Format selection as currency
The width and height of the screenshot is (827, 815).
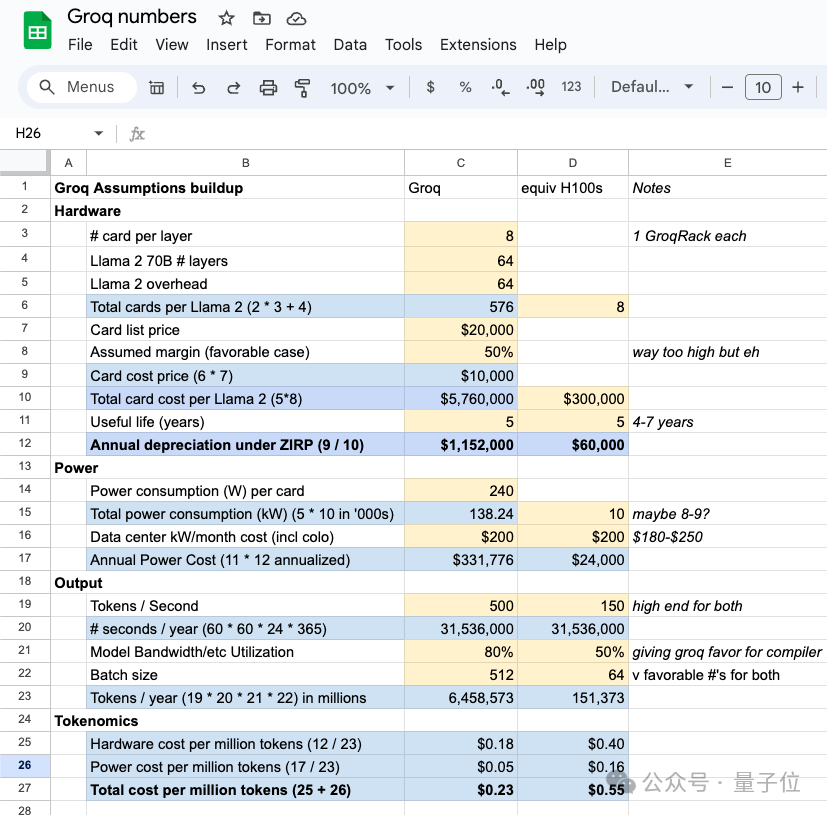coord(430,87)
